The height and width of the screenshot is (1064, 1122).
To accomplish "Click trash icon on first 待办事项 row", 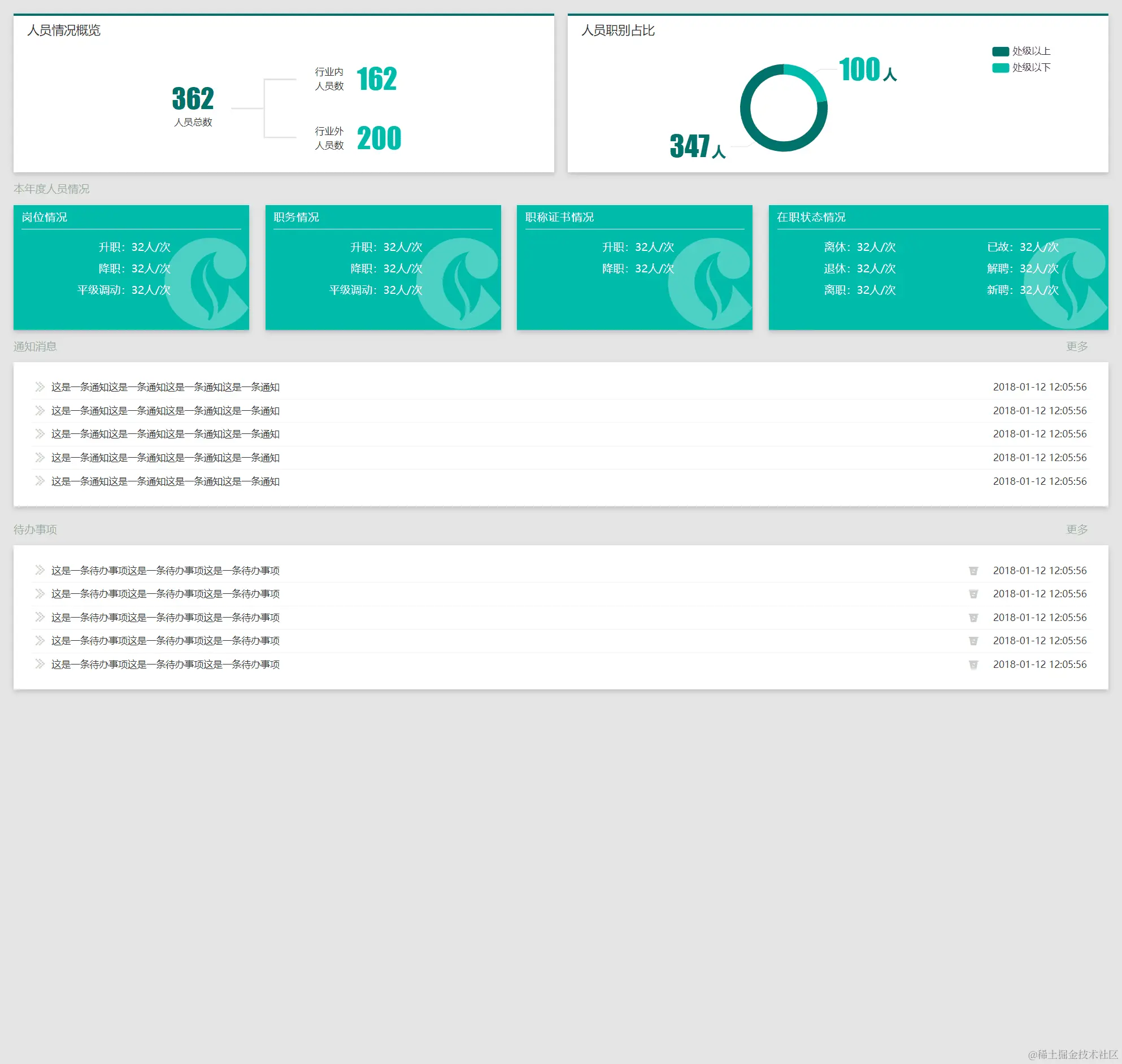I will coord(973,571).
